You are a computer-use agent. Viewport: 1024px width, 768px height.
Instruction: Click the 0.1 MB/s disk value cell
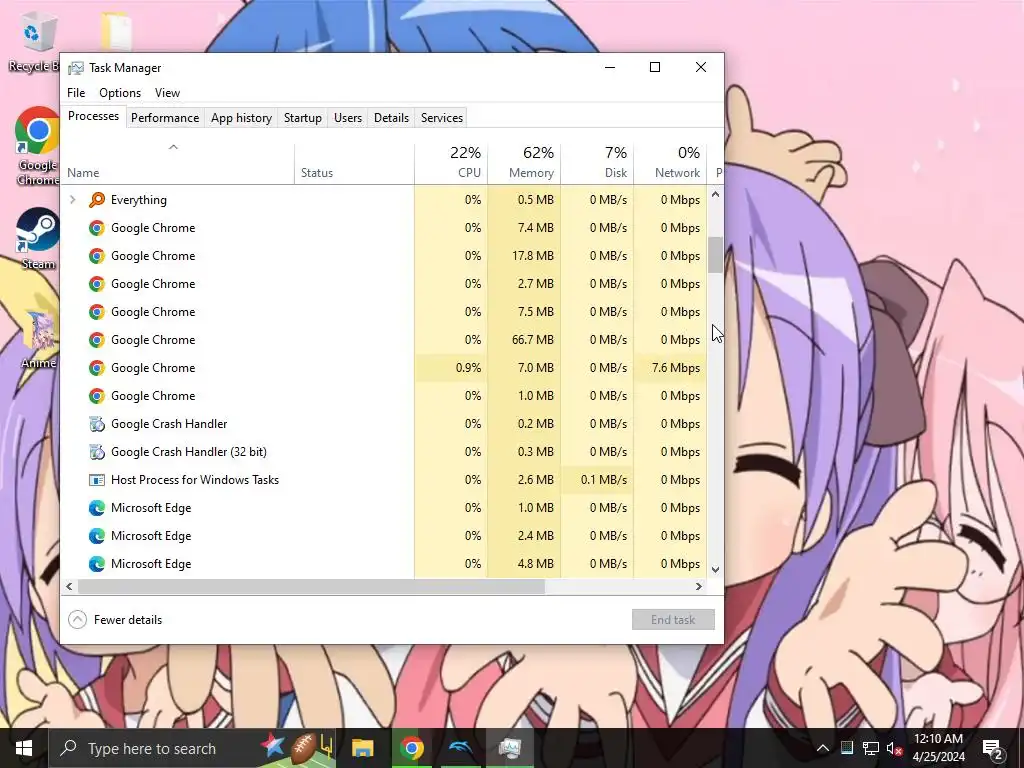[597, 480]
